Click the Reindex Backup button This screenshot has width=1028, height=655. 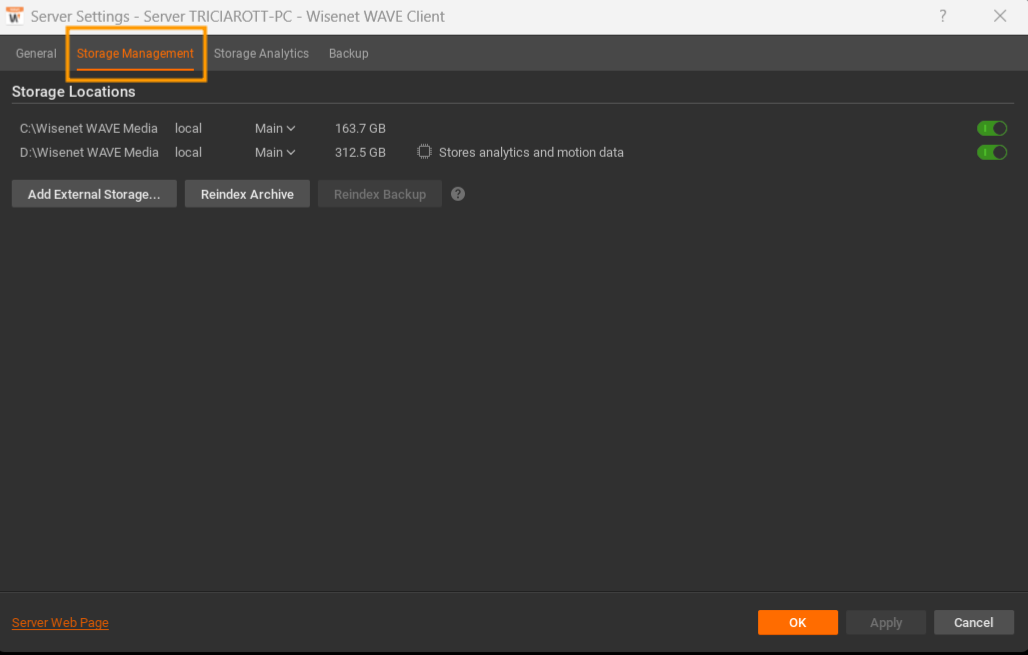380,194
